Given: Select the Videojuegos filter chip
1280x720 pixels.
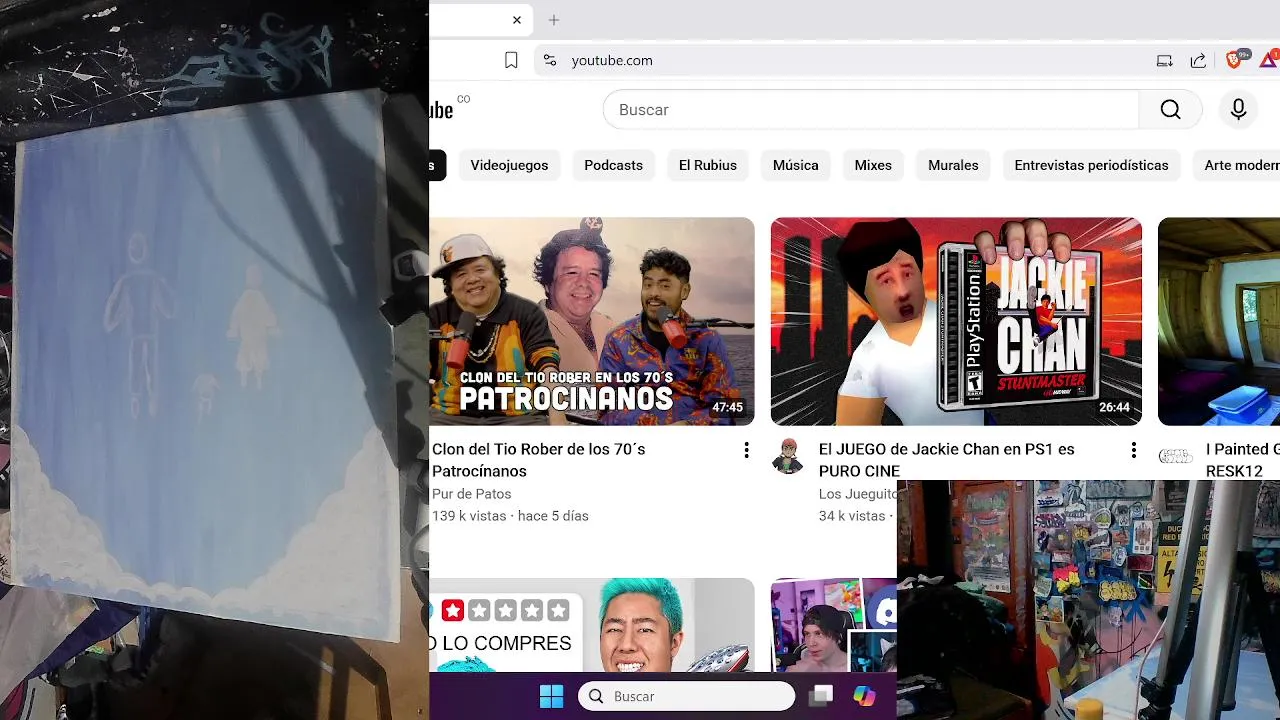Looking at the screenshot, I should 509,165.
